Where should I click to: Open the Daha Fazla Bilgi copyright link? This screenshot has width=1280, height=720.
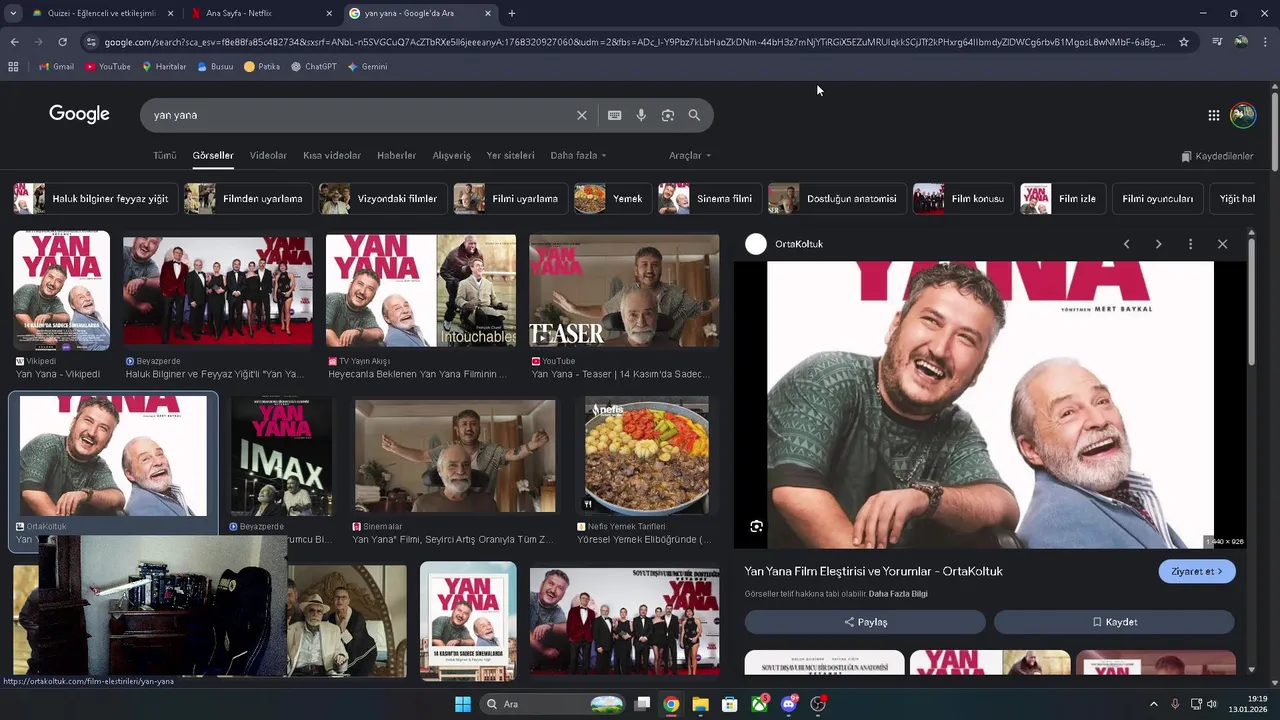(898, 594)
